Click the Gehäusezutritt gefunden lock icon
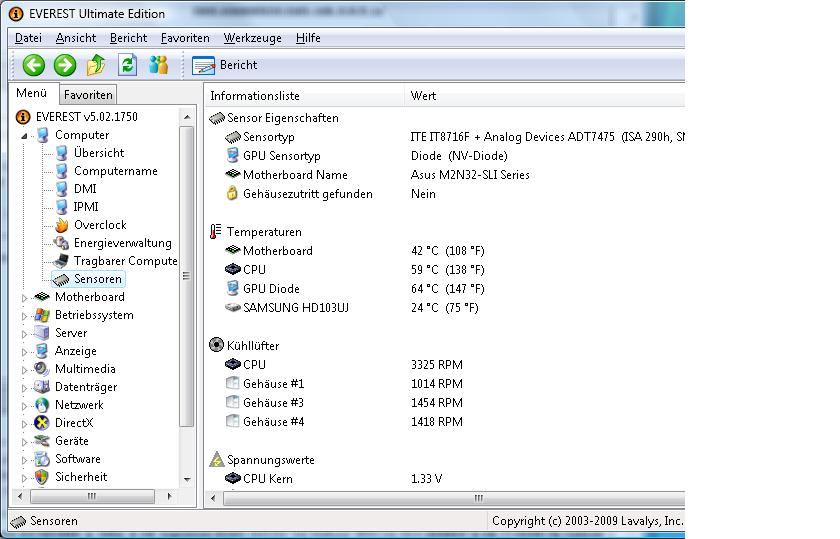The image size is (840, 539). 232,193
